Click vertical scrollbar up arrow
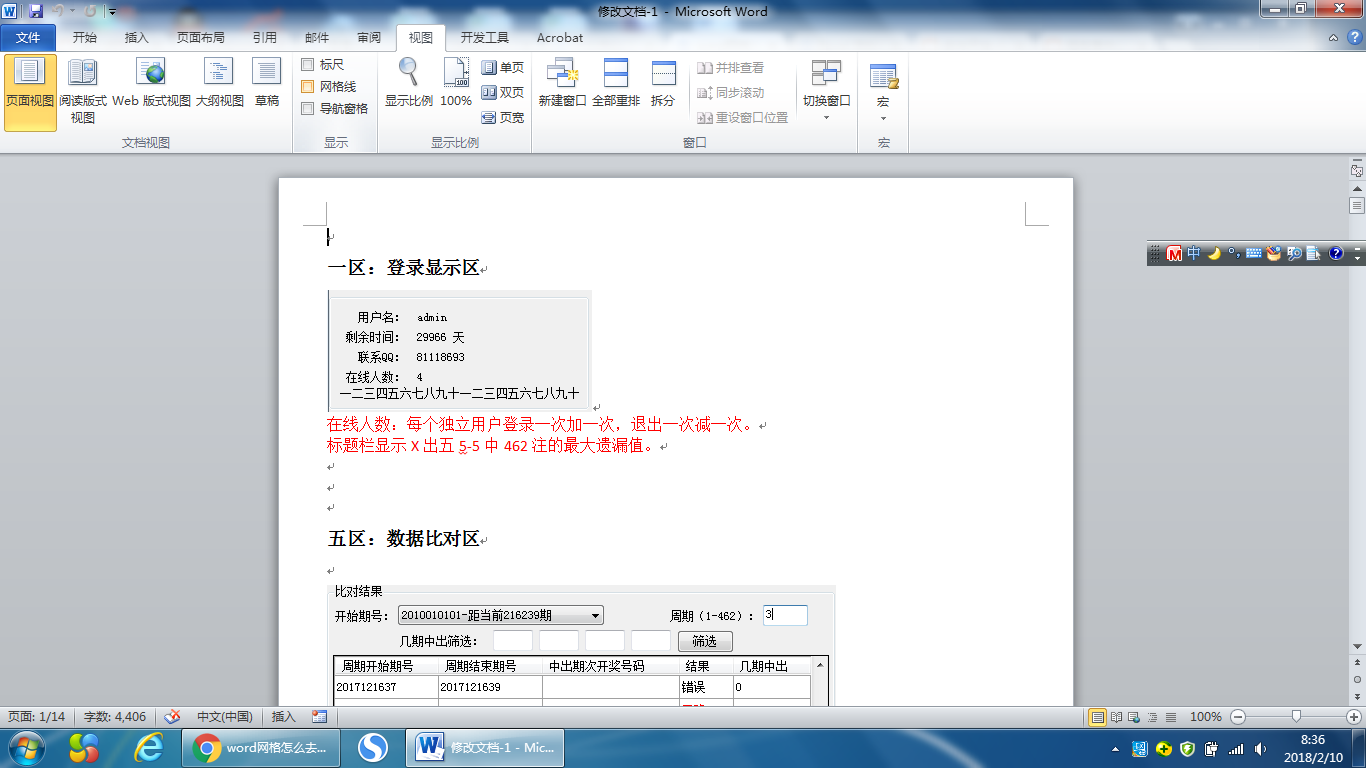The image size is (1366, 768). click(x=1357, y=190)
